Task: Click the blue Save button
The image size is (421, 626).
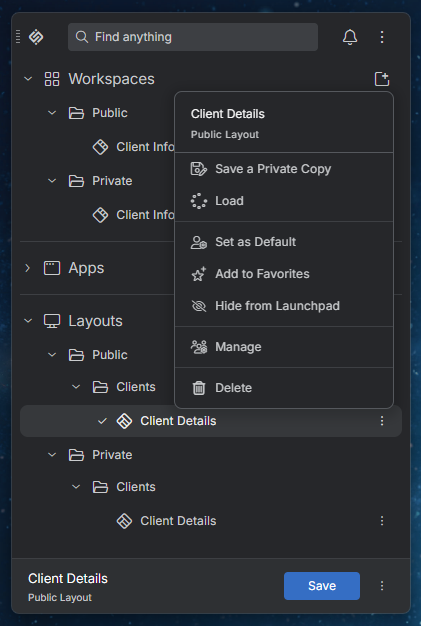Action: (322, 586)
